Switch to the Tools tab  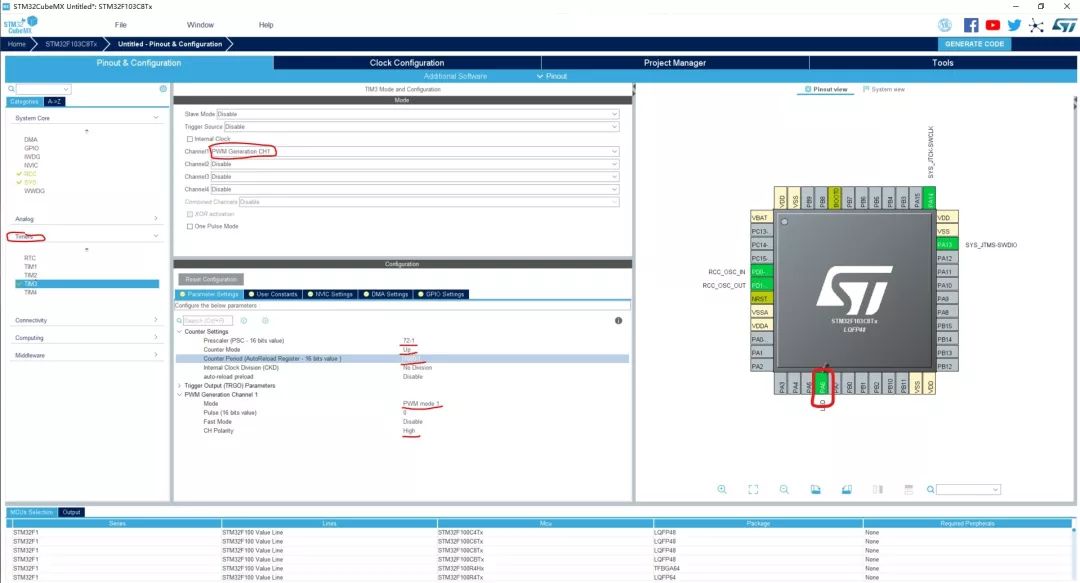coord(942,63)
